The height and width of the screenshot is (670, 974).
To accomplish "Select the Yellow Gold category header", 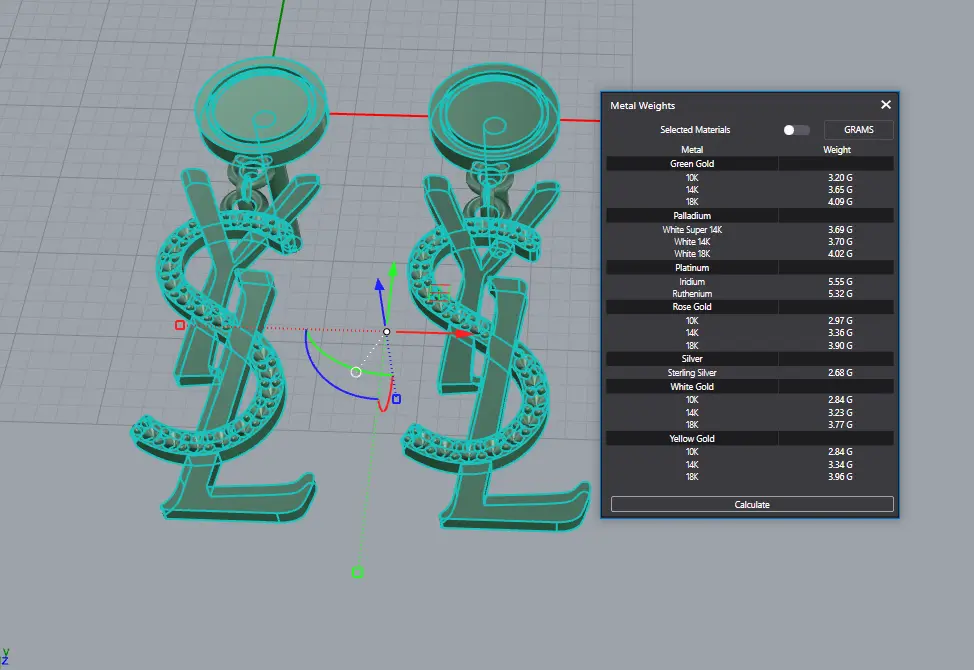I will coord(692,439).
